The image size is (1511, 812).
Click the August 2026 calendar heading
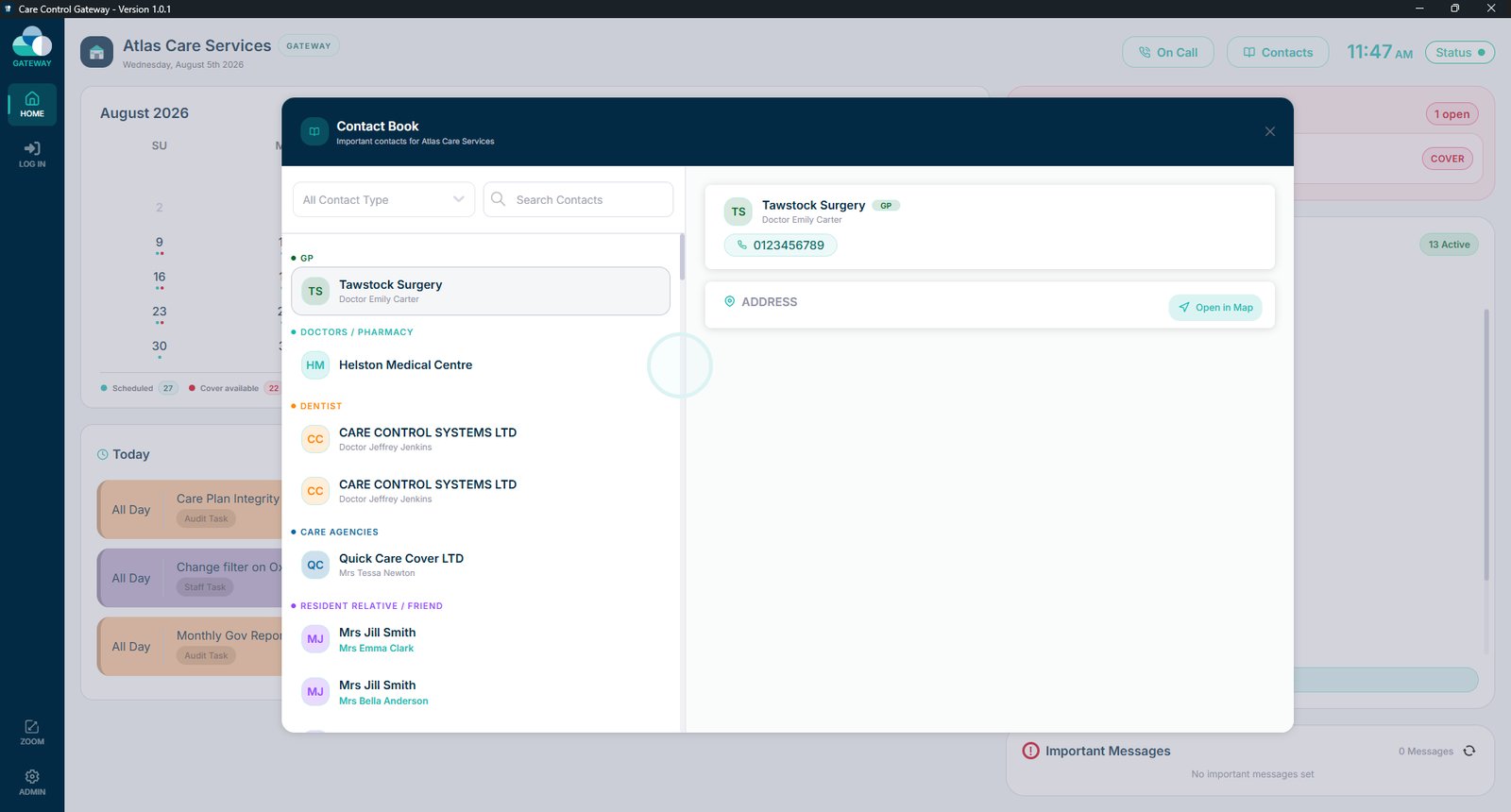(x=144, y=113)
